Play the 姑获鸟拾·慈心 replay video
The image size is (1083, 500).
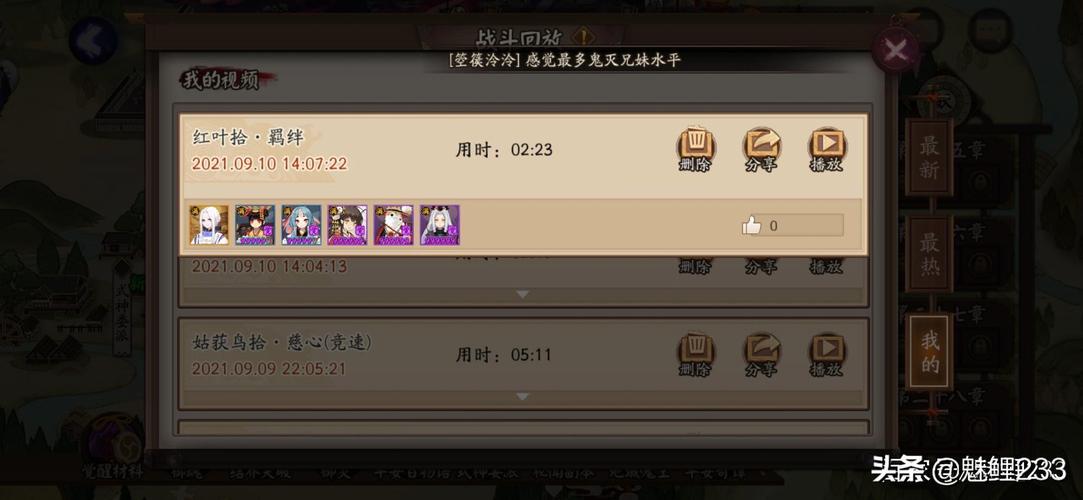[827, 355]
